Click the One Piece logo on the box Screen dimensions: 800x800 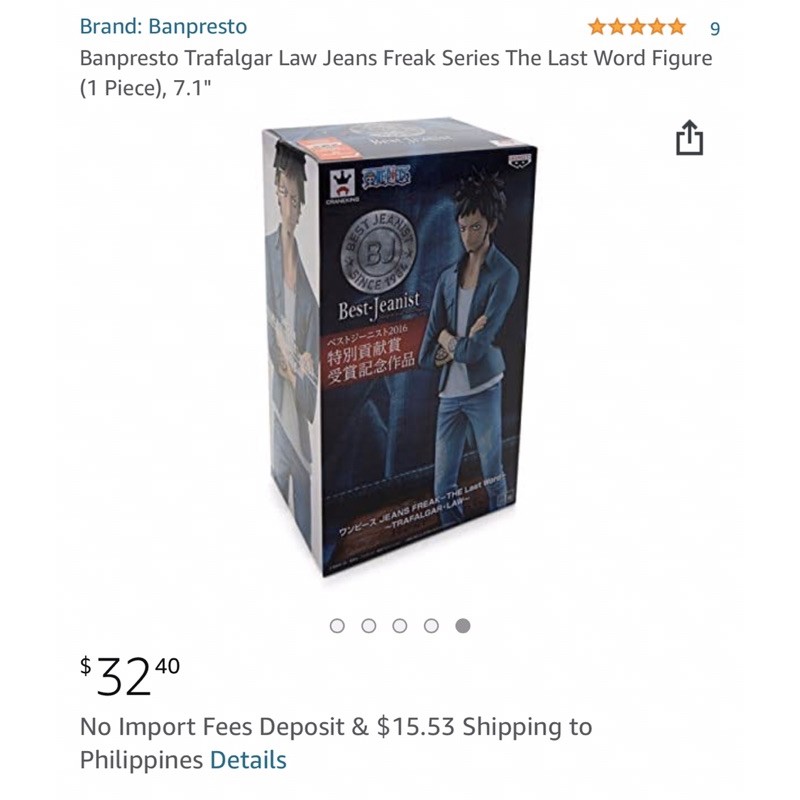click(386, 177)
